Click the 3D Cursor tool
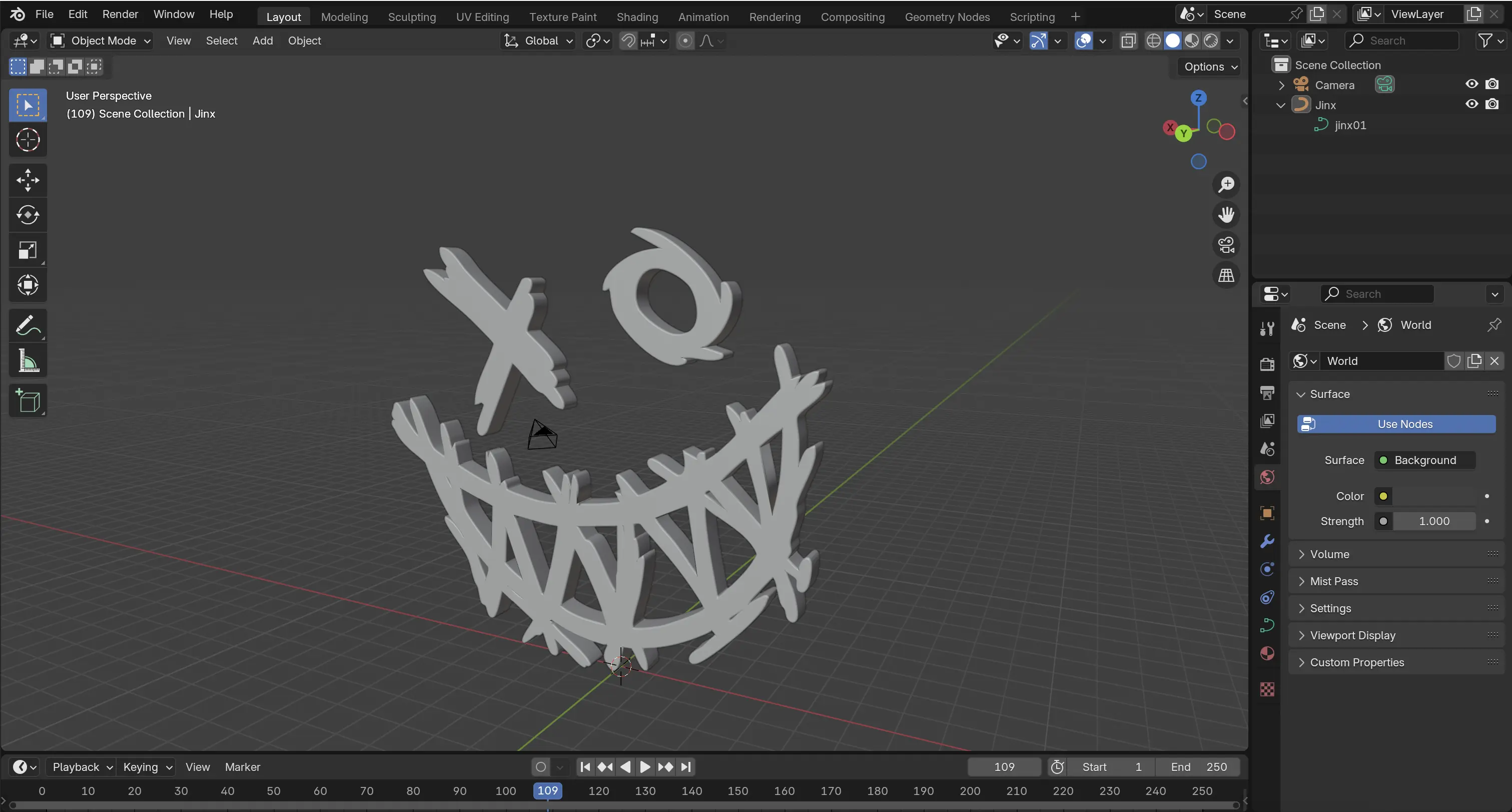 coord(28,140)
